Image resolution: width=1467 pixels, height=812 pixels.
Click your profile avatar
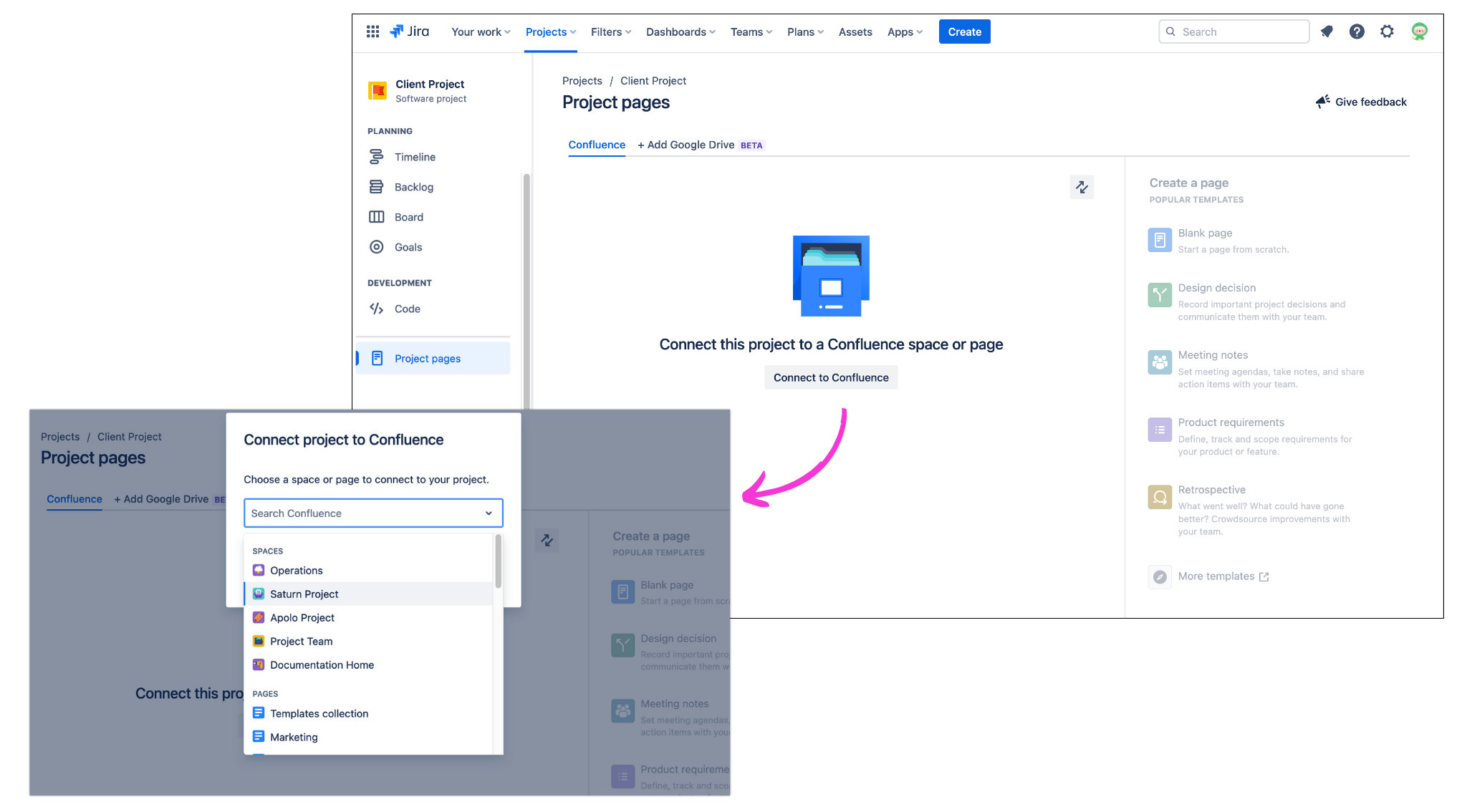pyautogui.click(x=1419, y=31)
